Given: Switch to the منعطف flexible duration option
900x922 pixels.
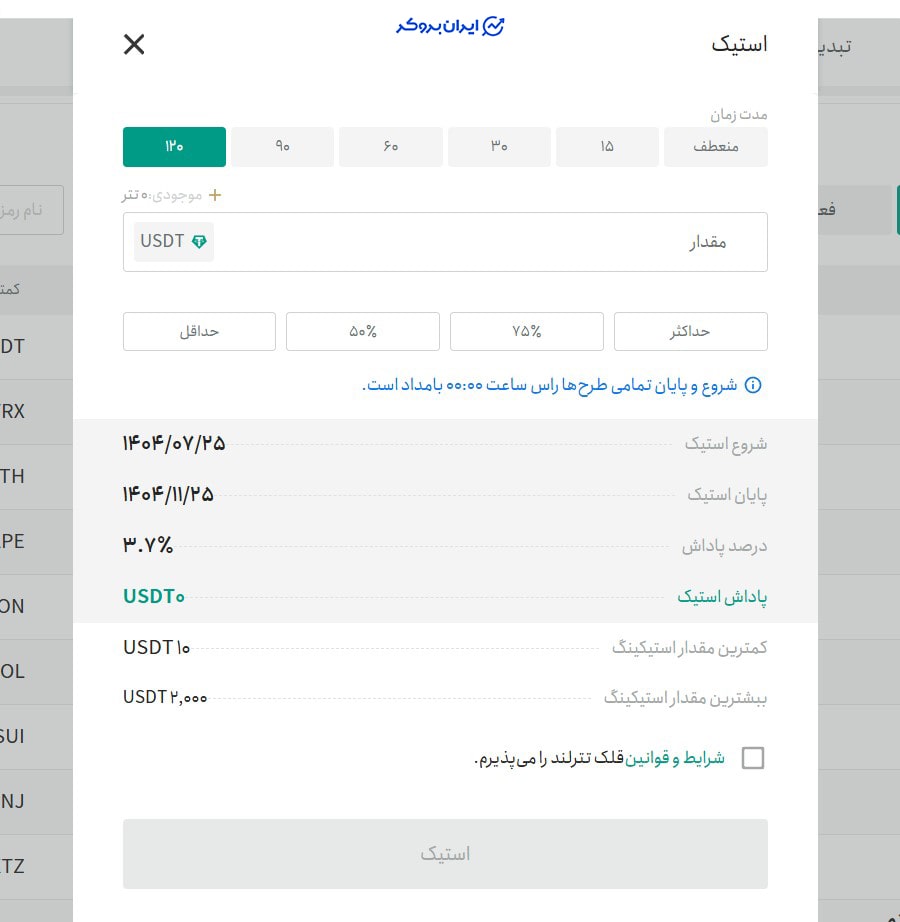Looking at the screenshot, I should (x=715, y=146).
